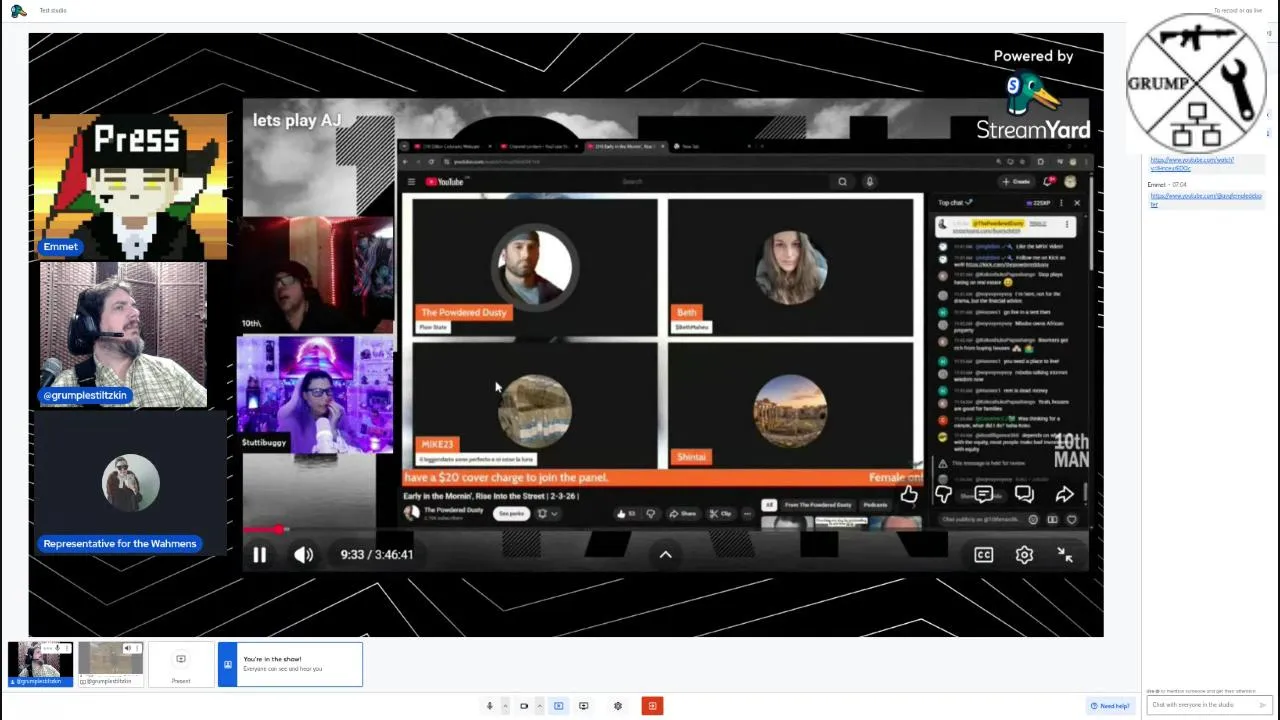This screenshot has width=1280, height=720.
Task: Select the Podcasts filter chip
Action: tap(876, 505)
